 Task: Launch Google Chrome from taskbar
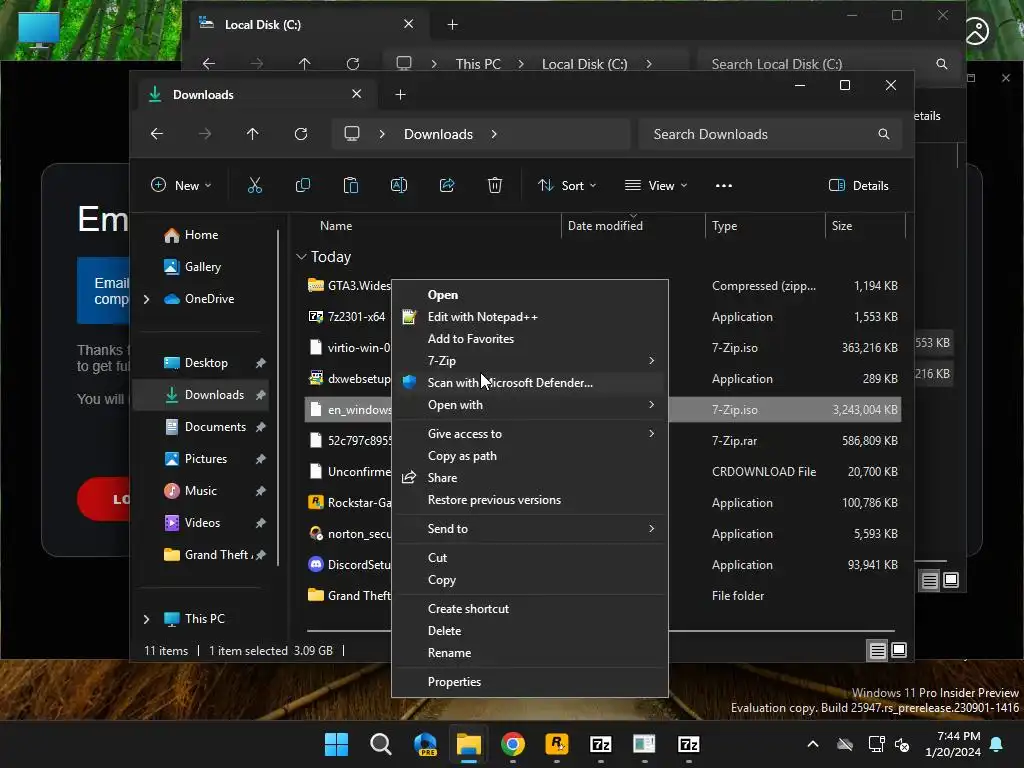pos(513,744)
